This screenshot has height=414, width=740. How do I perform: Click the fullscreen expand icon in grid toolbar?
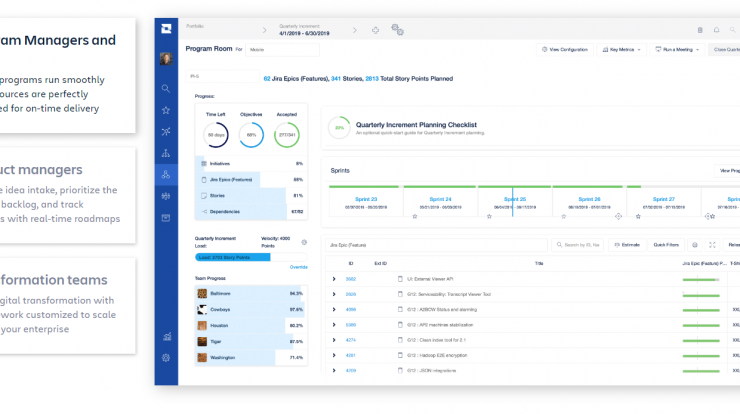[712, 245]
